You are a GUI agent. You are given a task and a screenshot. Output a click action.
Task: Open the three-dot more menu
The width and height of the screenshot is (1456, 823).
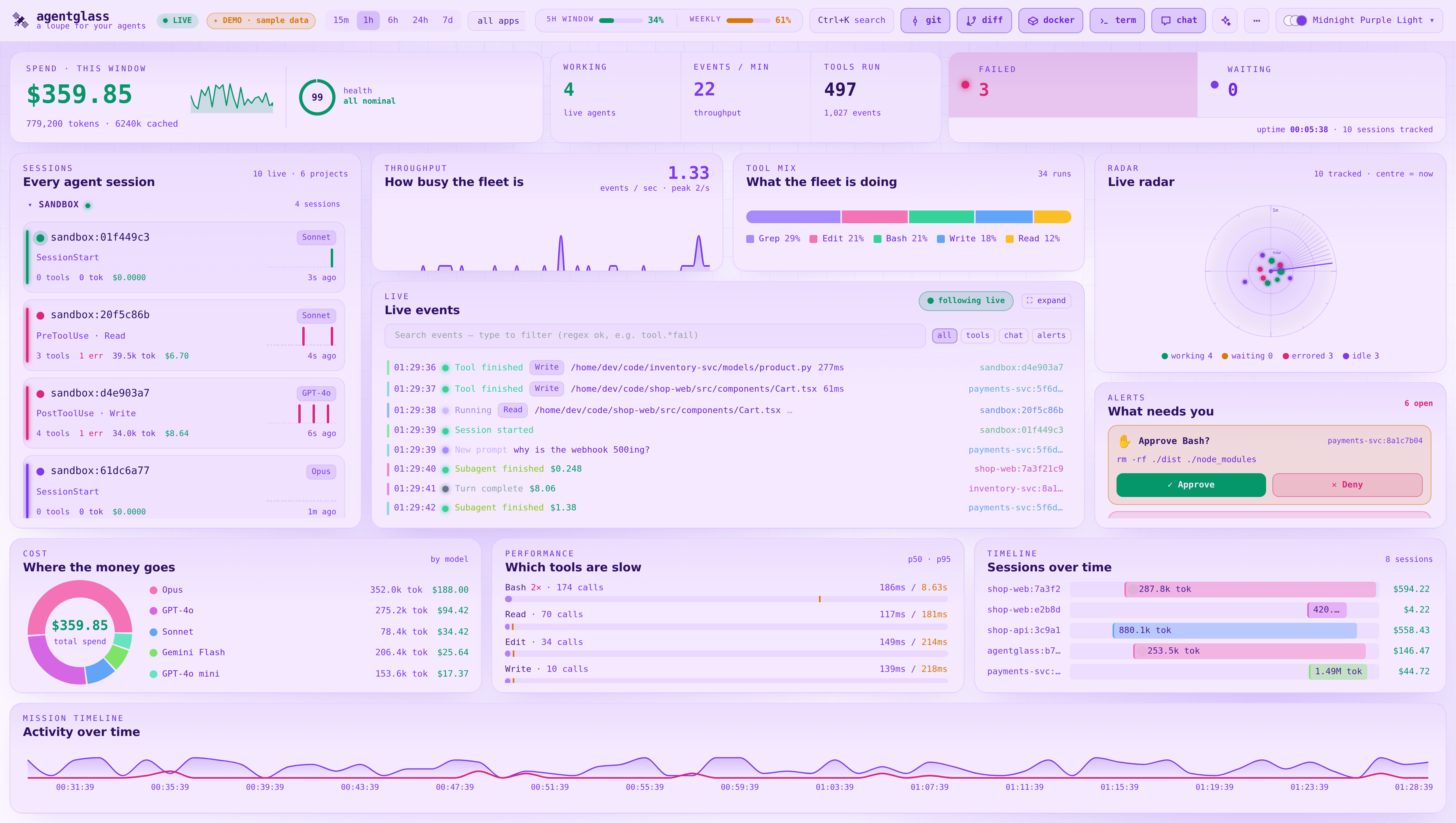1257,20
